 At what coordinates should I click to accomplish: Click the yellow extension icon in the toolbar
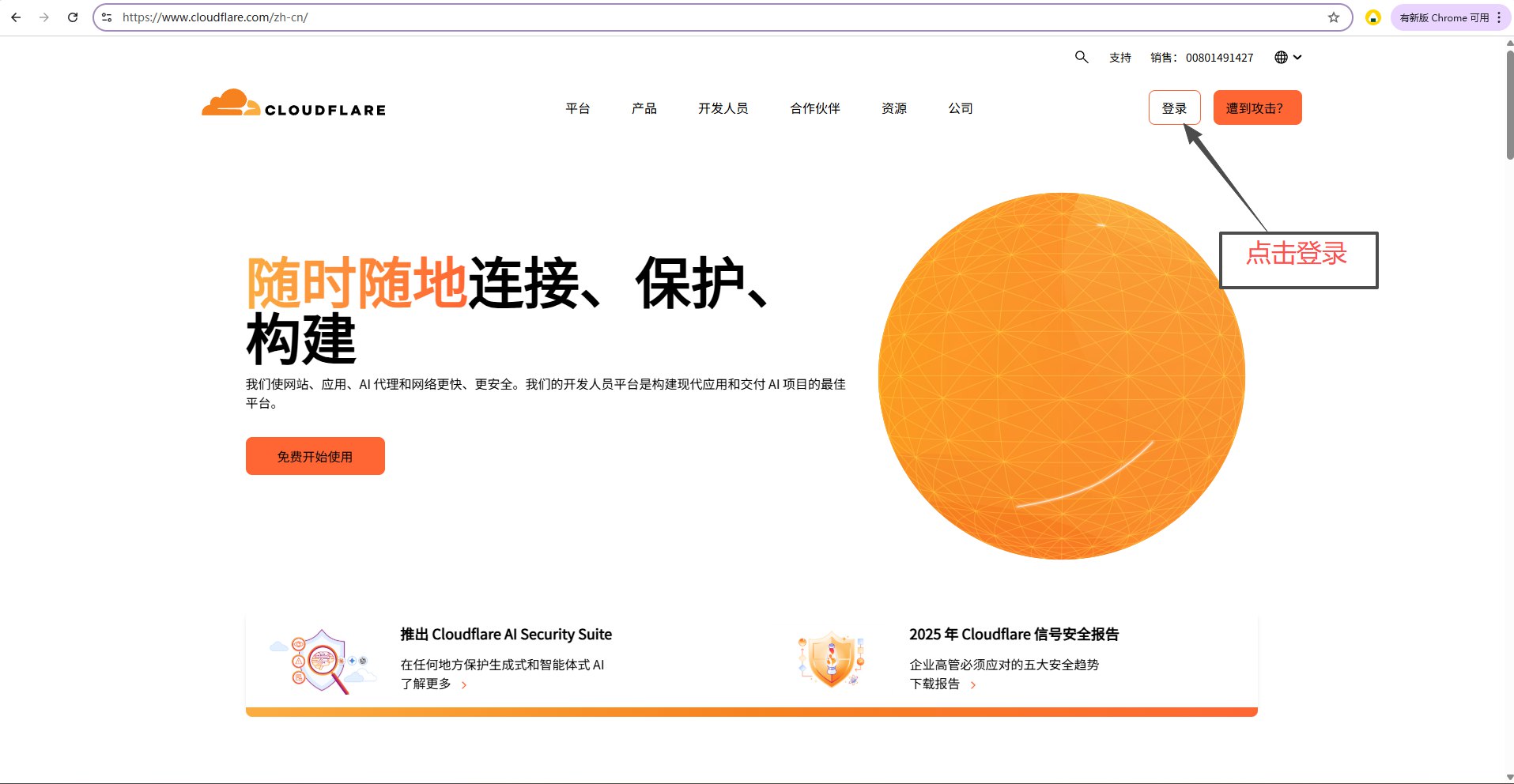point(1373,17)
